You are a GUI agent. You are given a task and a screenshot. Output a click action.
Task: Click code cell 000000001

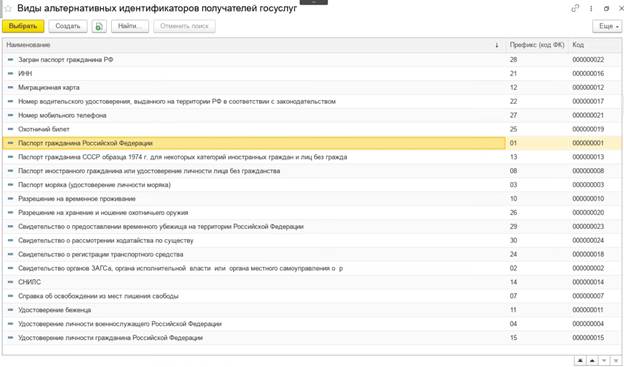point(588,143)
